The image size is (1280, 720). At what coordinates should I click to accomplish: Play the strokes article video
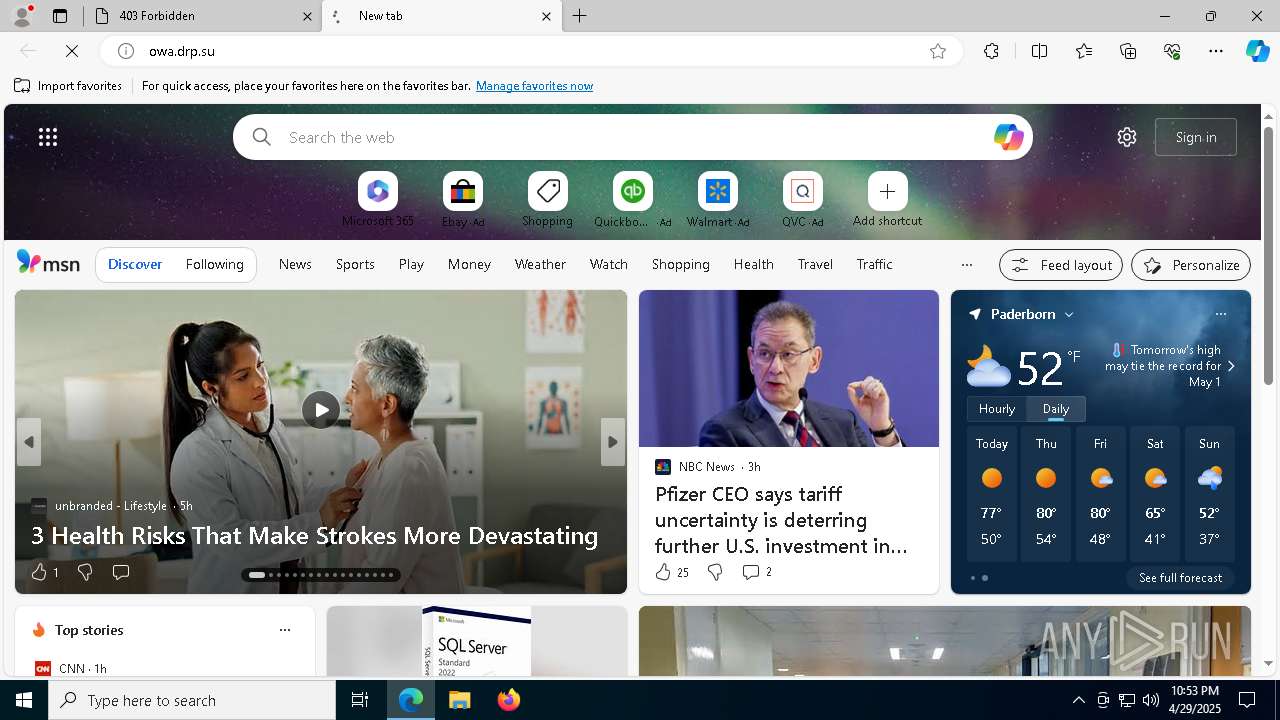click(x=321, y=410)
